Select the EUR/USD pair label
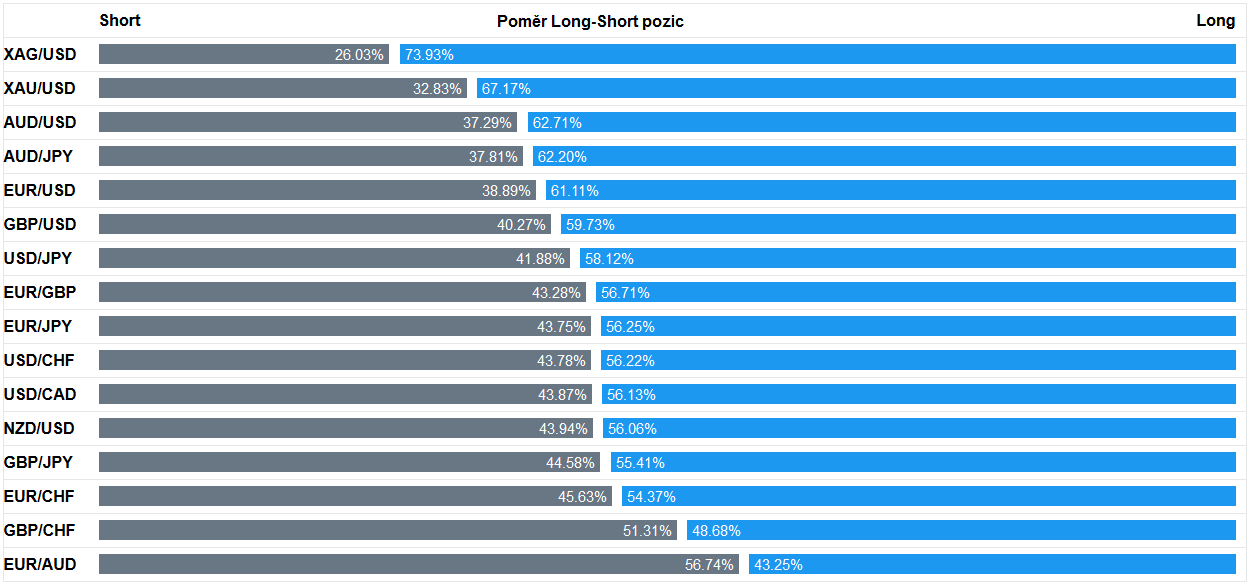Screen dimensions: 1251x583 click(40, 190)
